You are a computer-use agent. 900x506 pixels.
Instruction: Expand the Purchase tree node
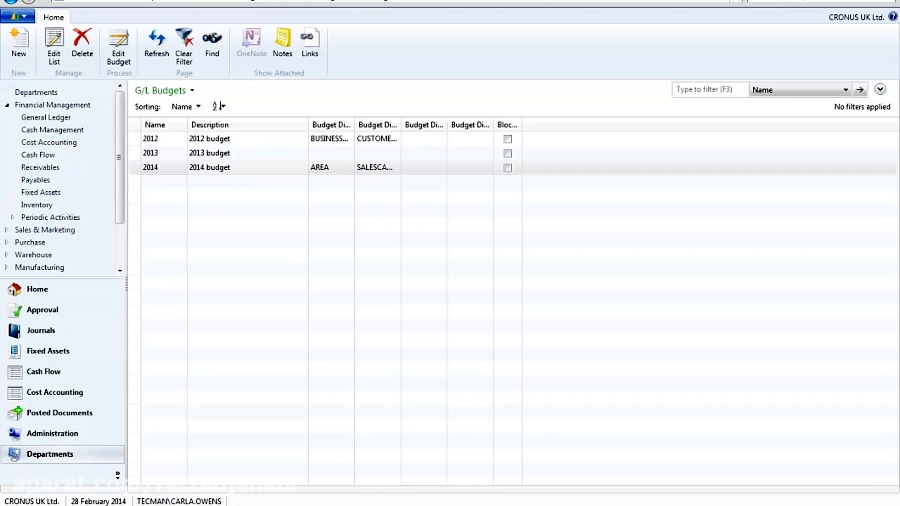[x=7, y=243]
